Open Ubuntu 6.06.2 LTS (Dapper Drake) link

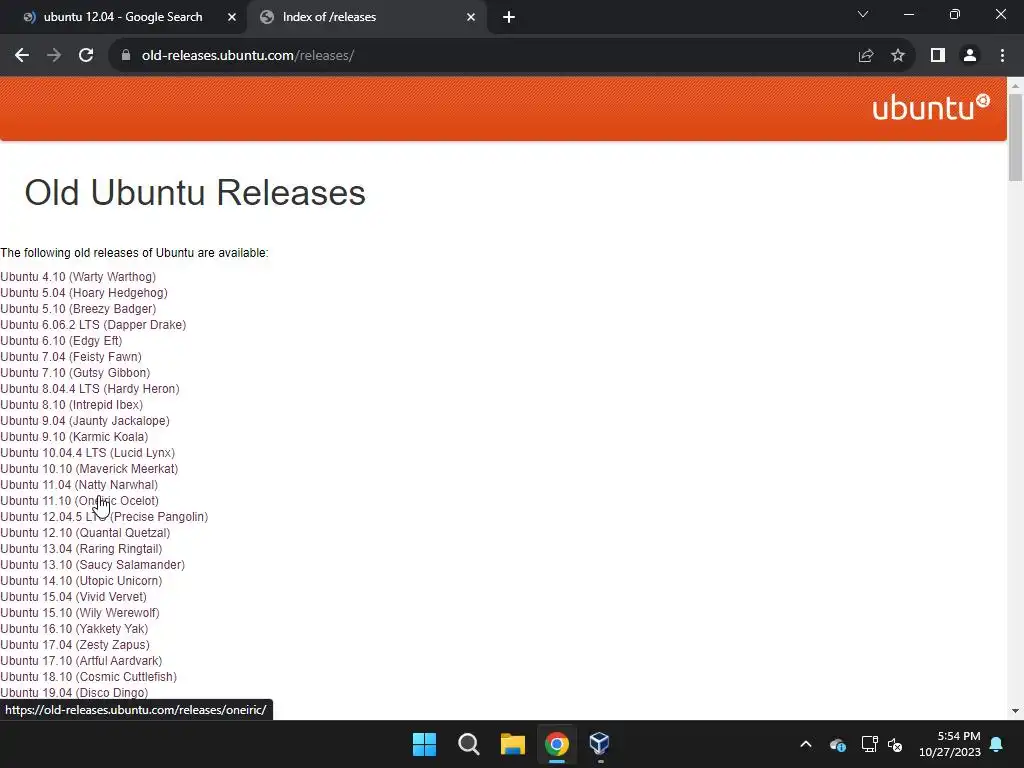(x=93, y=325)
